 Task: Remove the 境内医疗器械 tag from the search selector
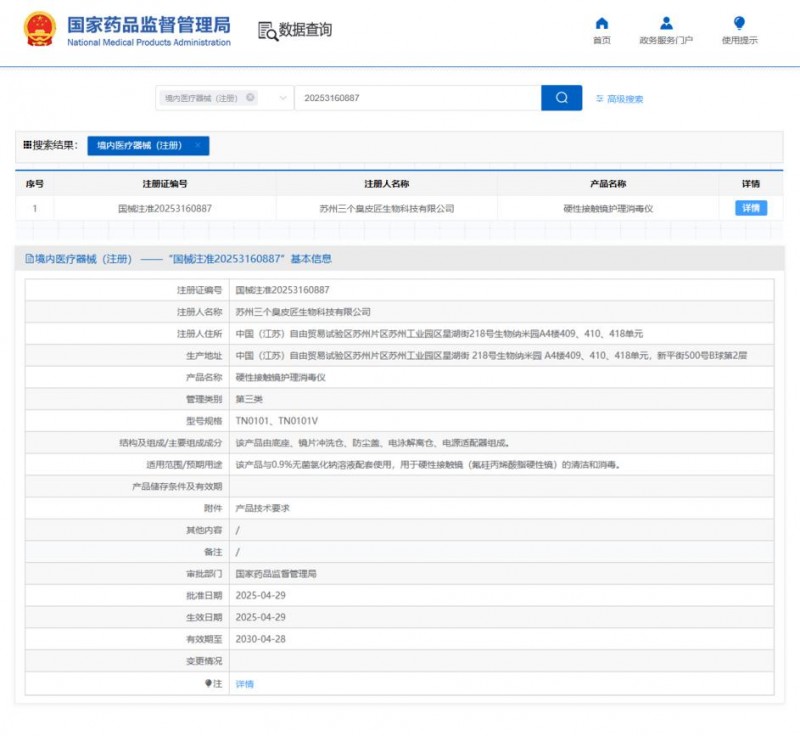click(250, 98)
